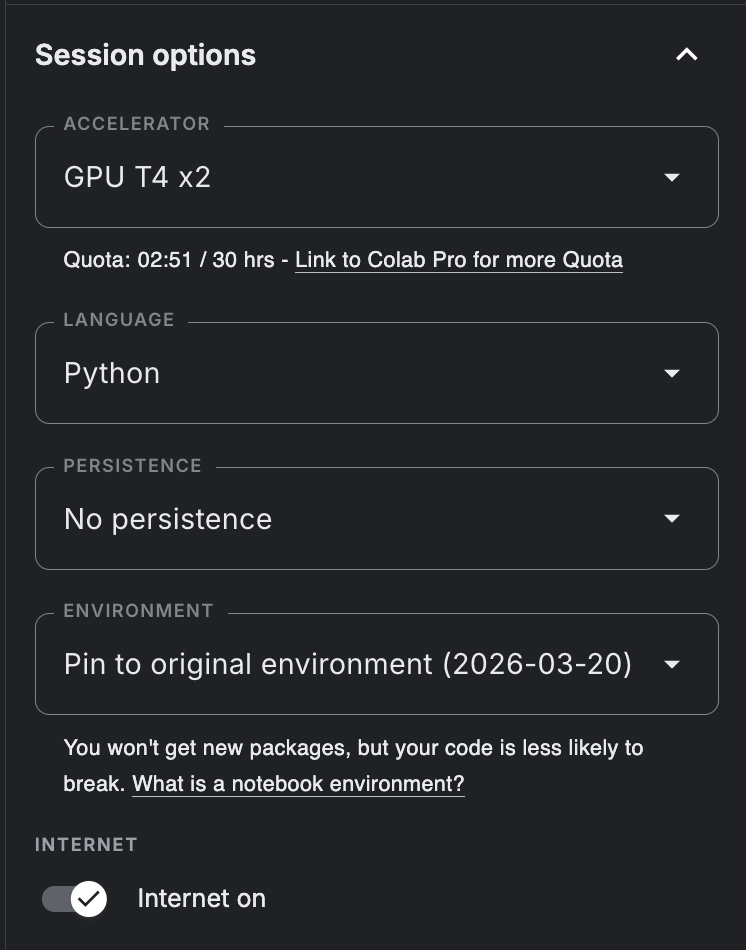Click the LANGUAGE field label
The width and height of the screenshot is (746, 950).
119,320
